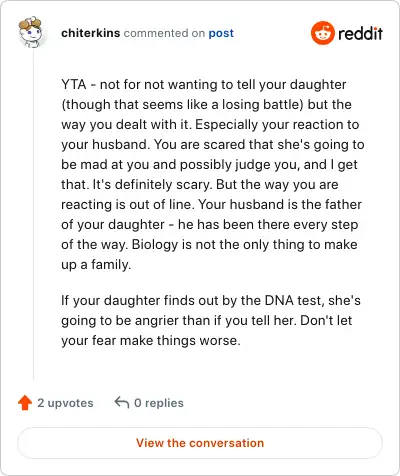Click the "0 replies" count label
400x476 pixels.
click(x=159, y=403)
